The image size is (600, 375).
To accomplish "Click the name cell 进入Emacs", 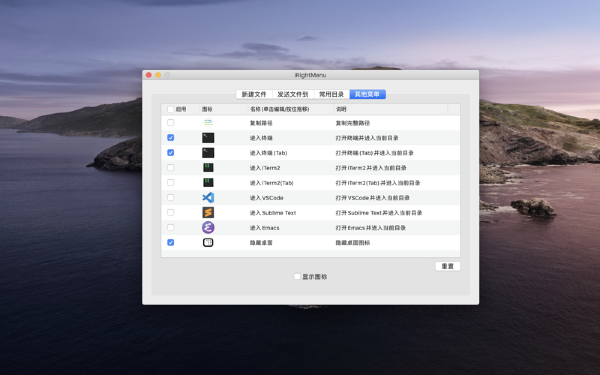I will click(x=264, y=228).
